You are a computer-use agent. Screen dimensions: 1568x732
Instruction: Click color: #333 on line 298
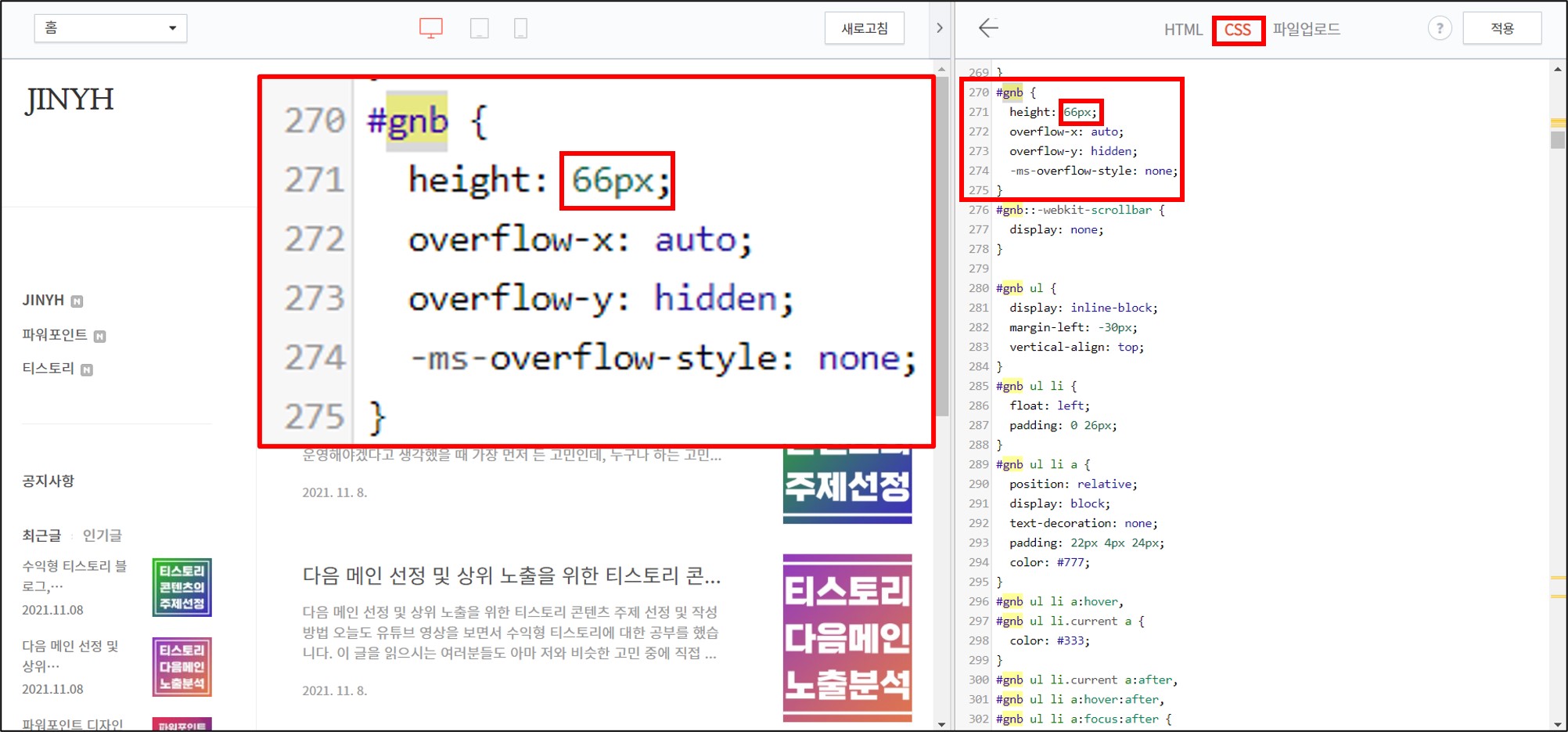(x=1049, y=640)
